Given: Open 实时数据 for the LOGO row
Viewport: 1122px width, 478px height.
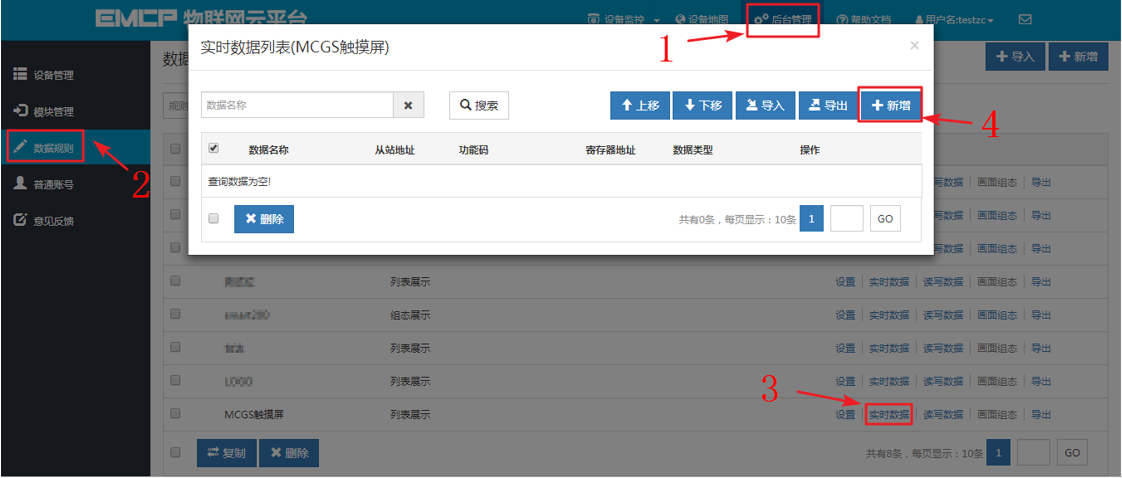Looking at the screenshot, I should (889, 381).
